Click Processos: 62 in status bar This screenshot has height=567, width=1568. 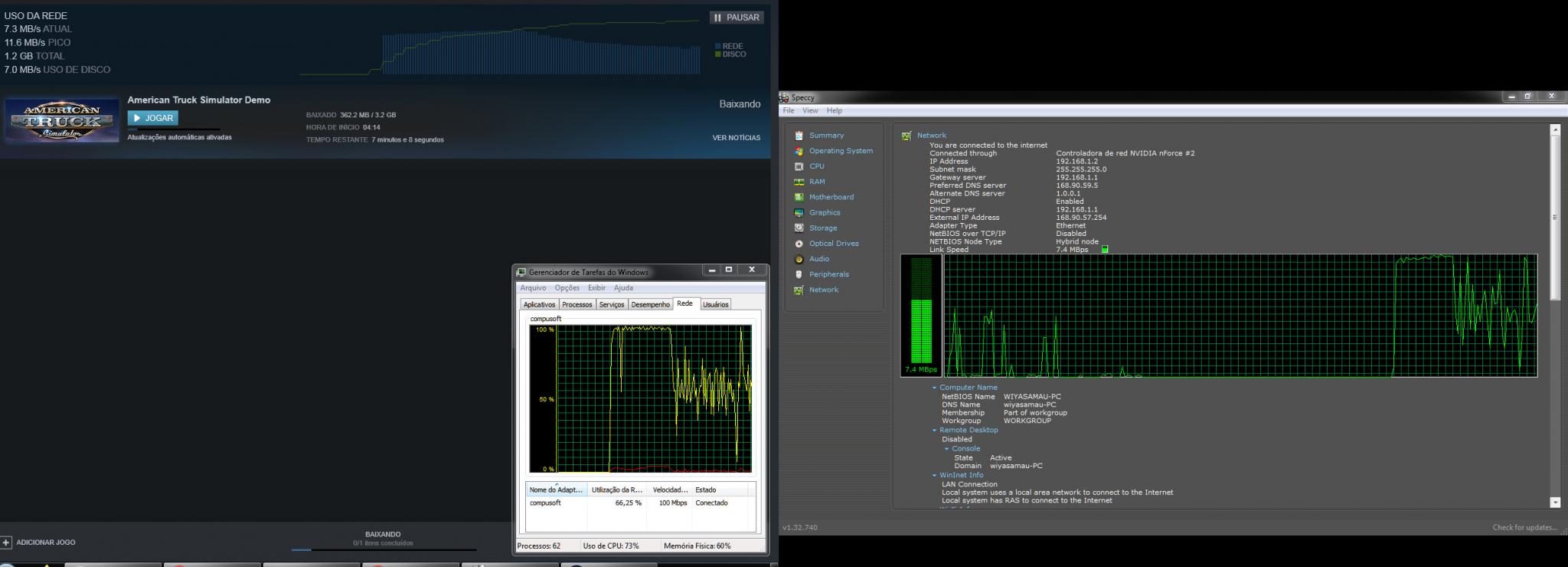(539, 546)
